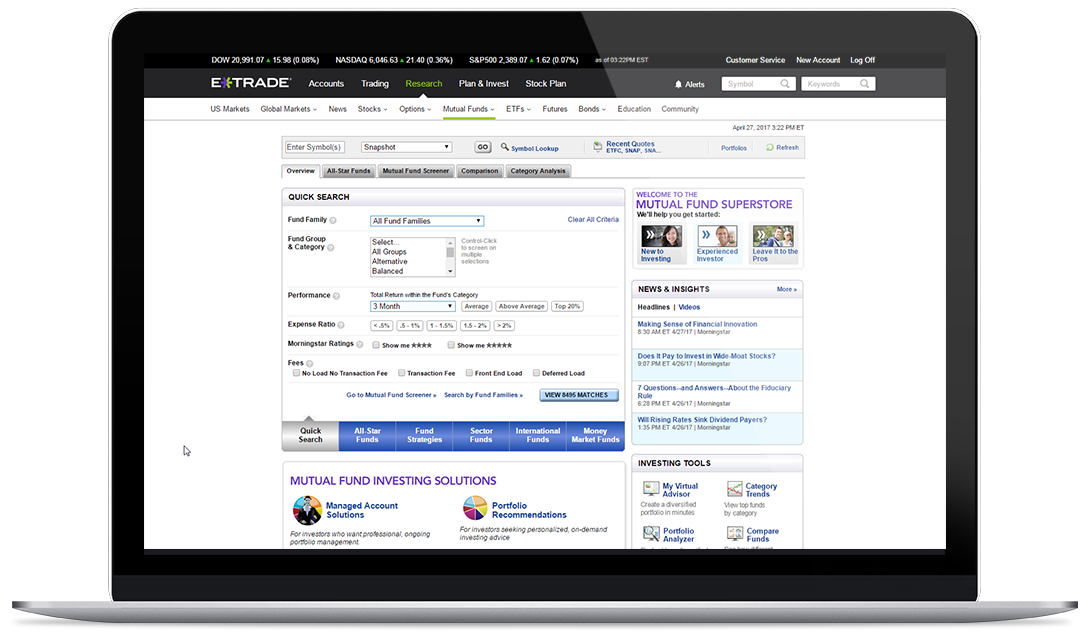Screen dimensions: 1090x642
Task: Tick the Deferred Load checkbox
Action: click(x=536, y=373)
